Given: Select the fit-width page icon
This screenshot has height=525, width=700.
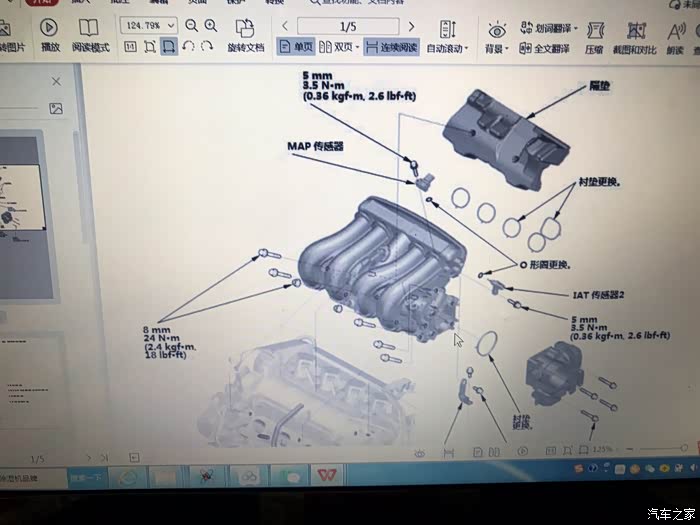Looking at the screenshot, I should tap(169, 46).
